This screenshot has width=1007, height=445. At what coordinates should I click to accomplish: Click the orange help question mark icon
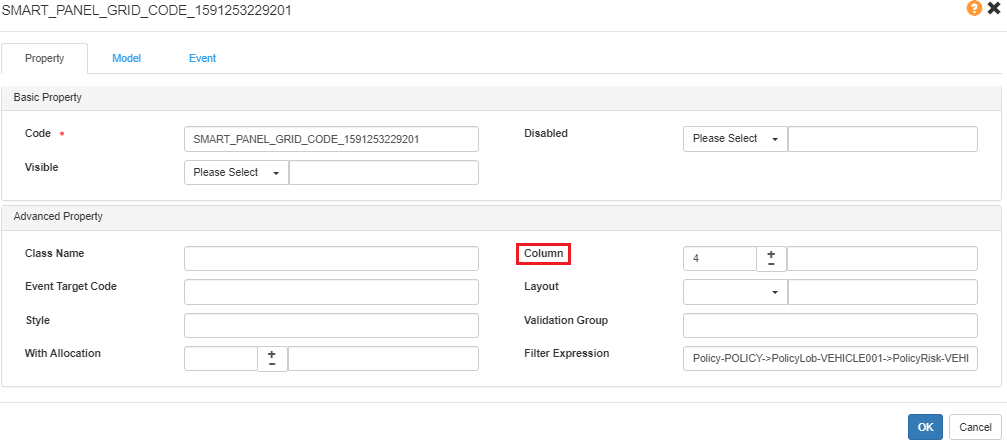point(973,8)
